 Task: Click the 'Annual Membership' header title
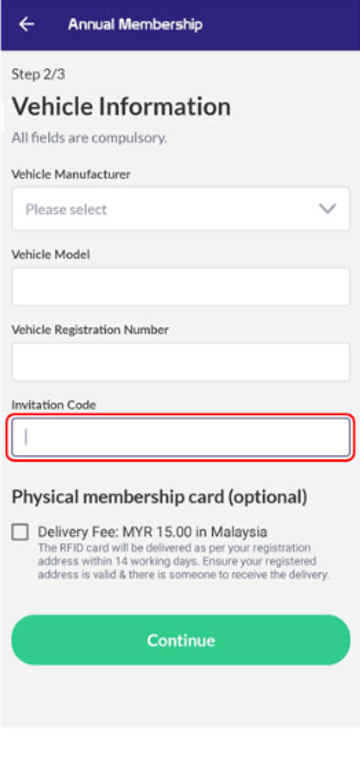coord(135,24)
